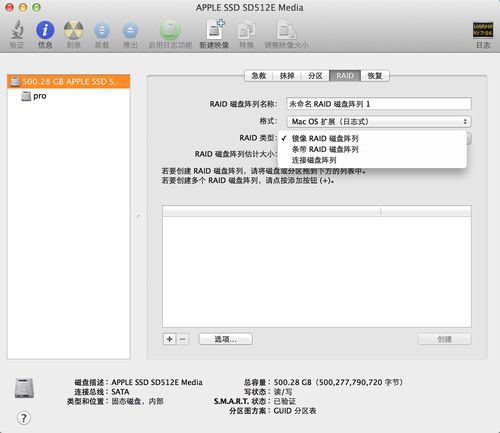Click inside the empty RAID members list
This screenshot has width=500, height=433.
(317, 272)
